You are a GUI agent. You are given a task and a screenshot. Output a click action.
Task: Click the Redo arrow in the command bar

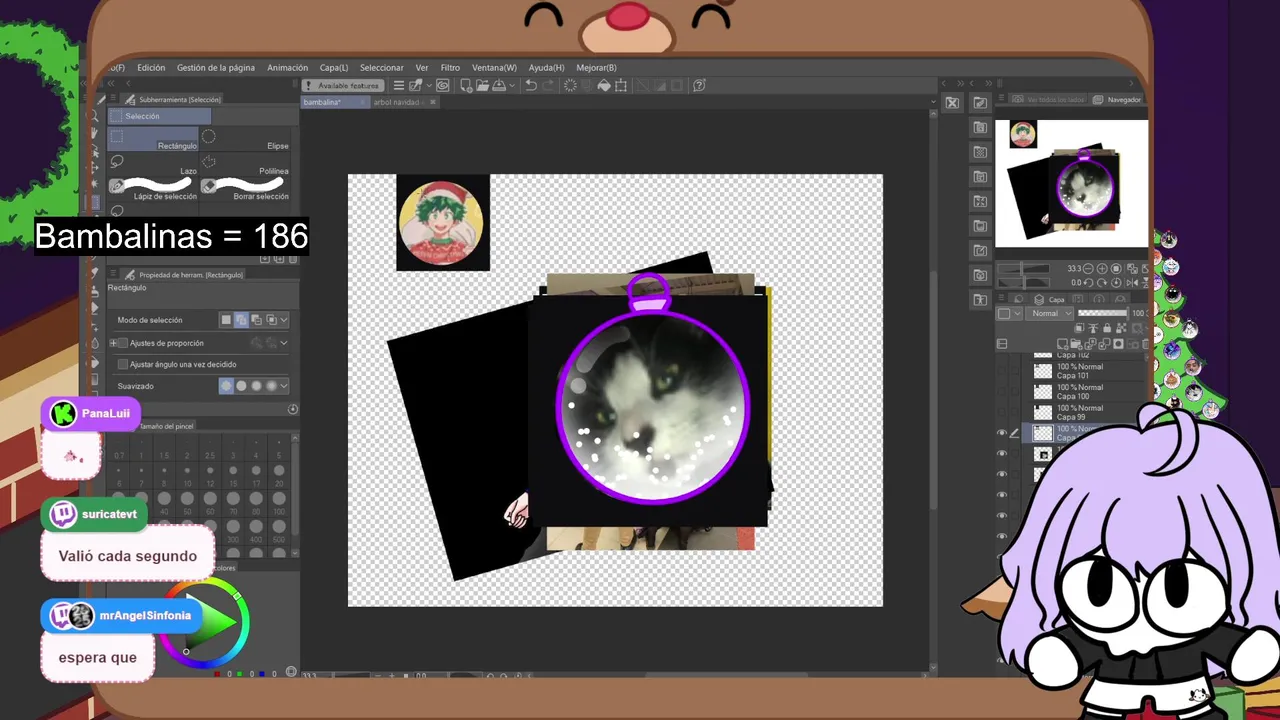click(549, 85)
